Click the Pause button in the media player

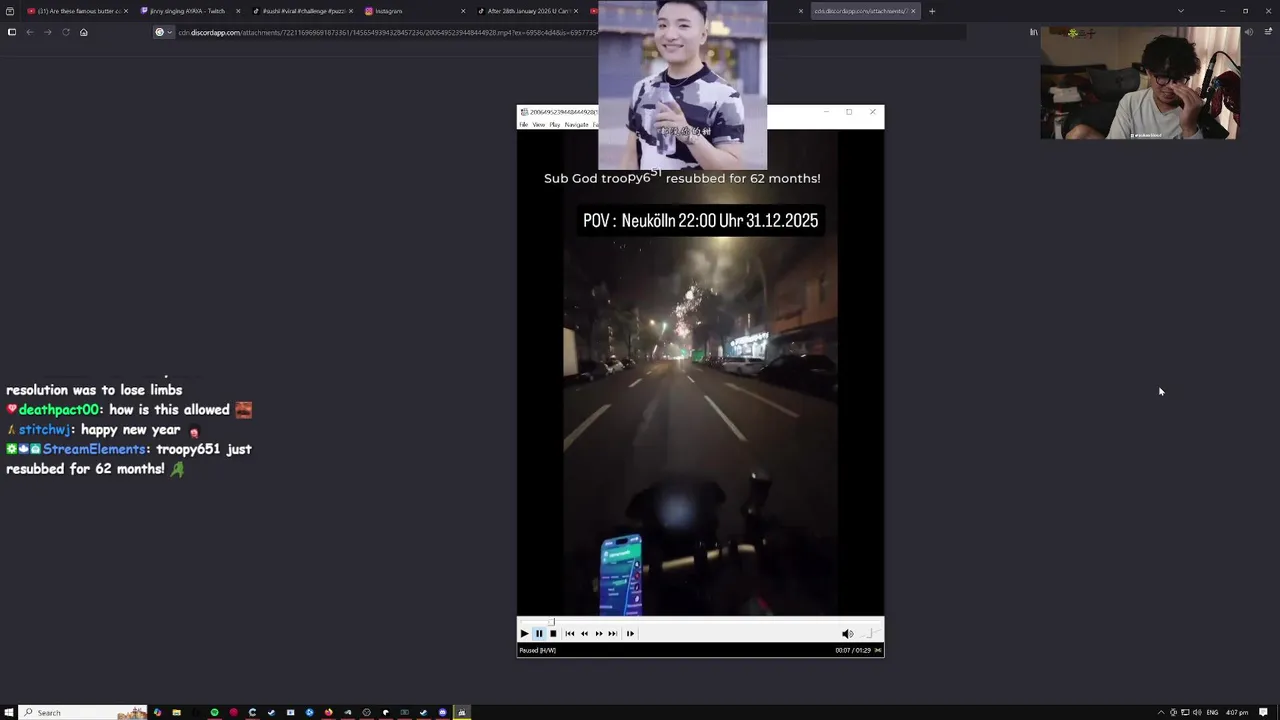click(x=538, y=633)
